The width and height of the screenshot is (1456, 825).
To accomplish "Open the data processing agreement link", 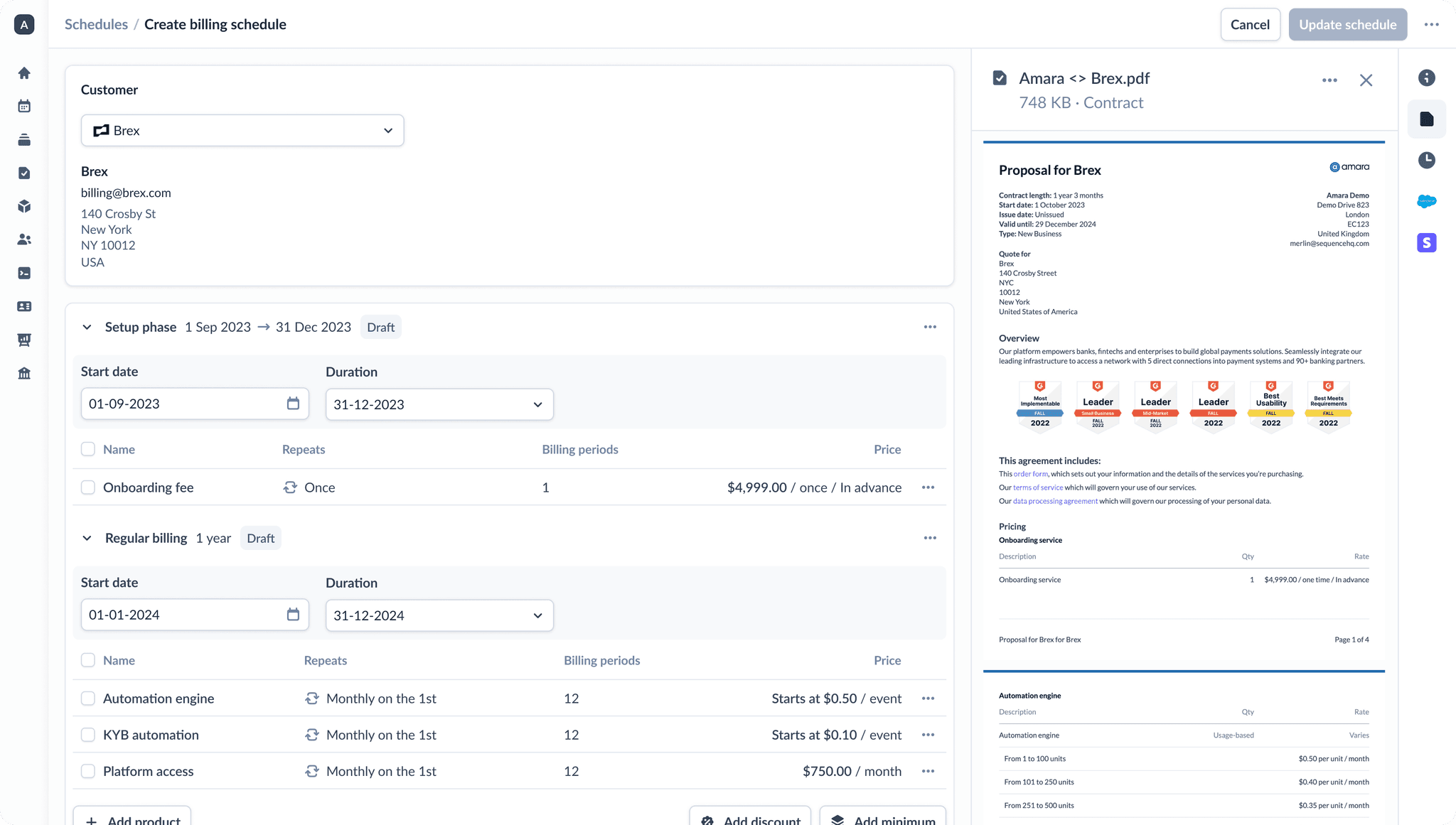I will [x=1055, y=501].
